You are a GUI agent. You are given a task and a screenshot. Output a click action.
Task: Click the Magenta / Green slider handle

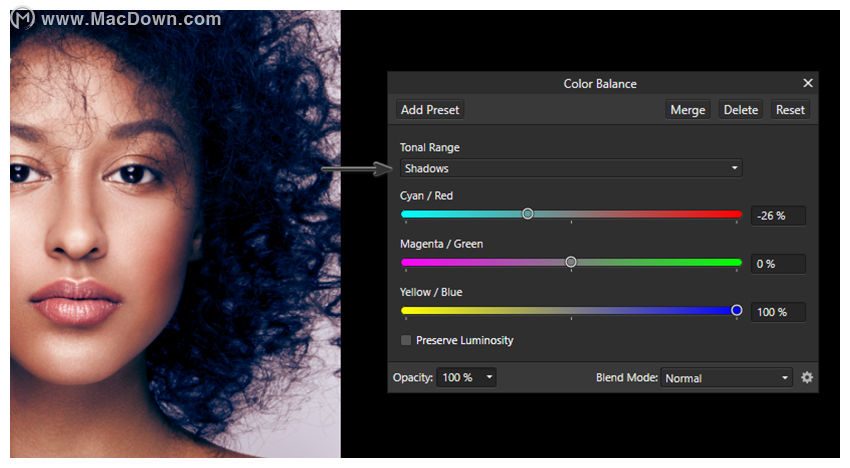coord(571,262)
